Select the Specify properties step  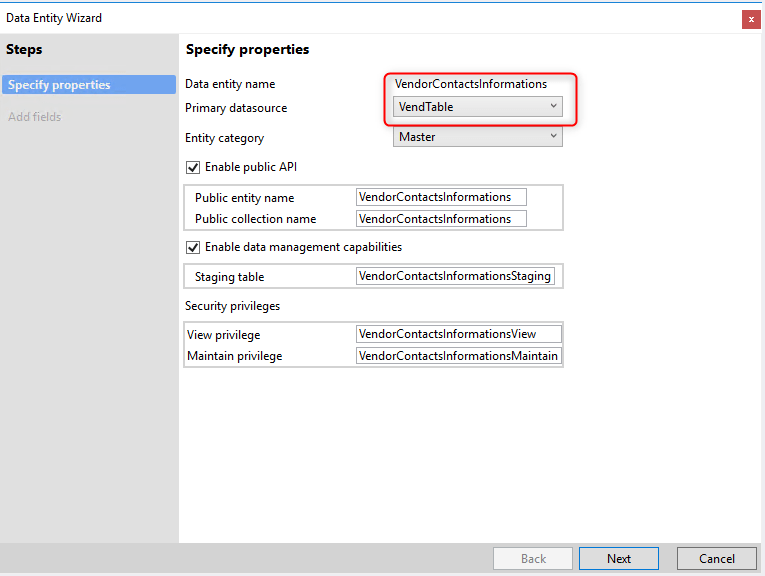pos(89,85)
